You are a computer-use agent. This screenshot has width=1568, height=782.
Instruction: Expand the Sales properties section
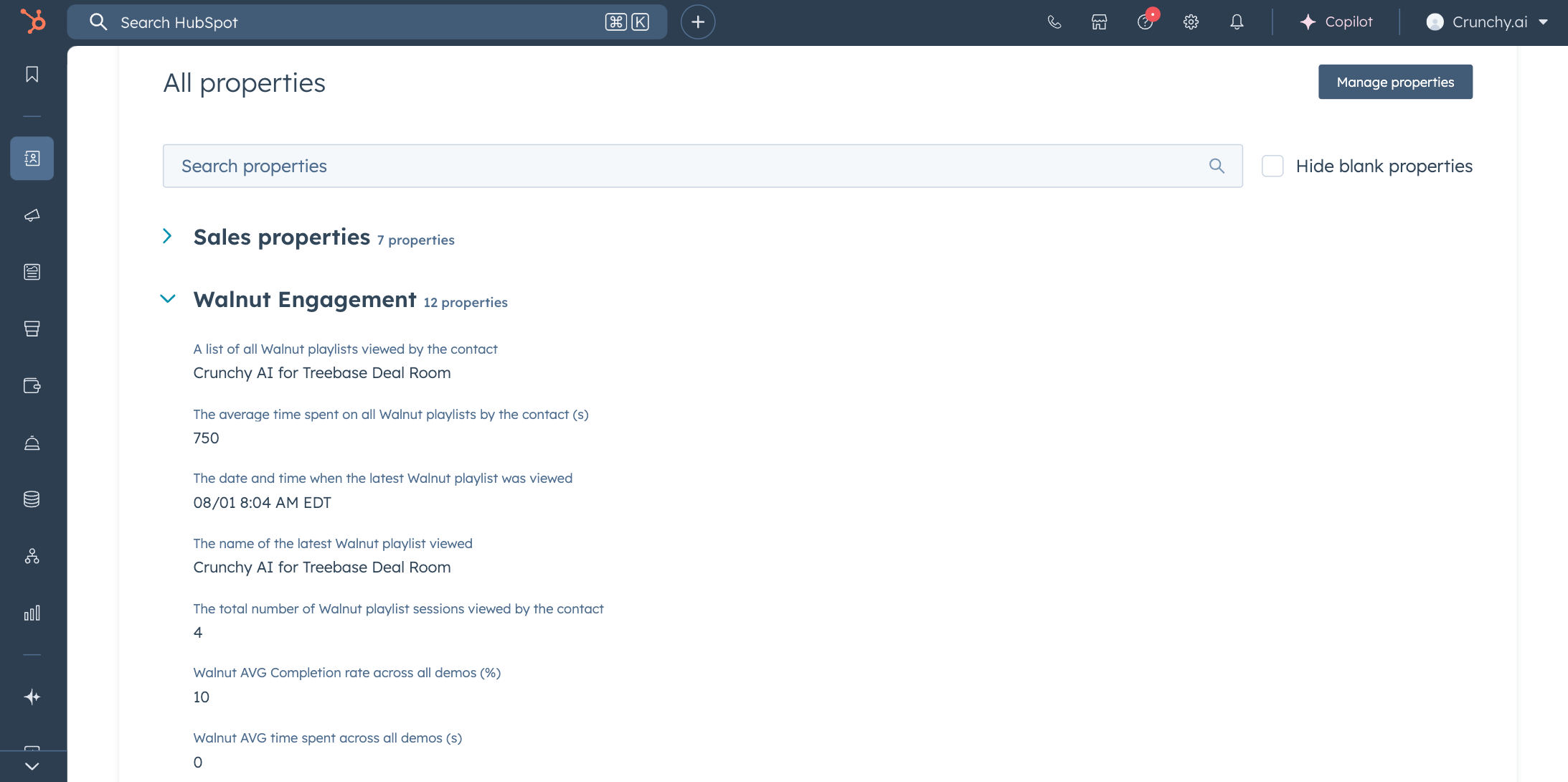pyautogui.click(x=168, y=236)
